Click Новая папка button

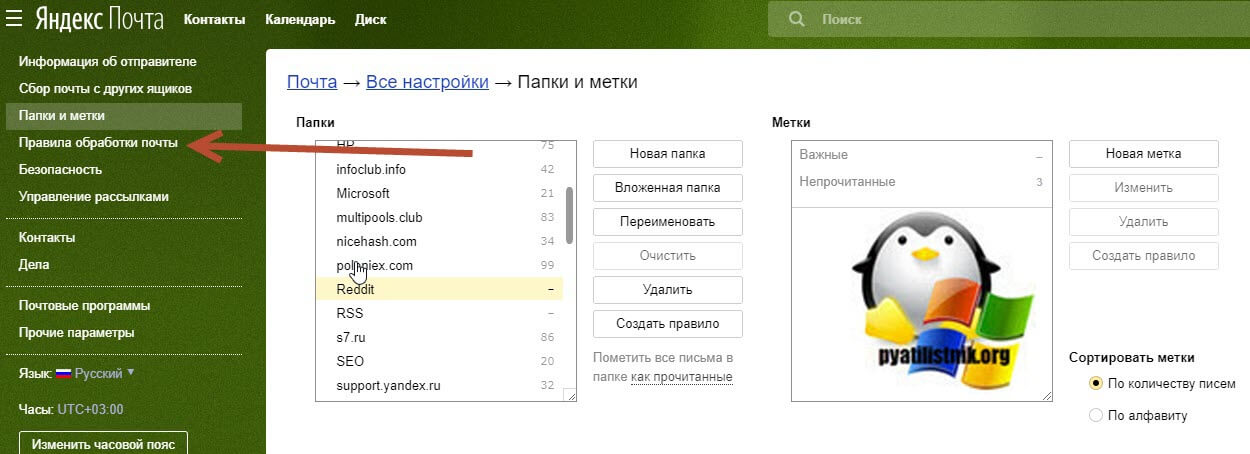tap(668, 154)
